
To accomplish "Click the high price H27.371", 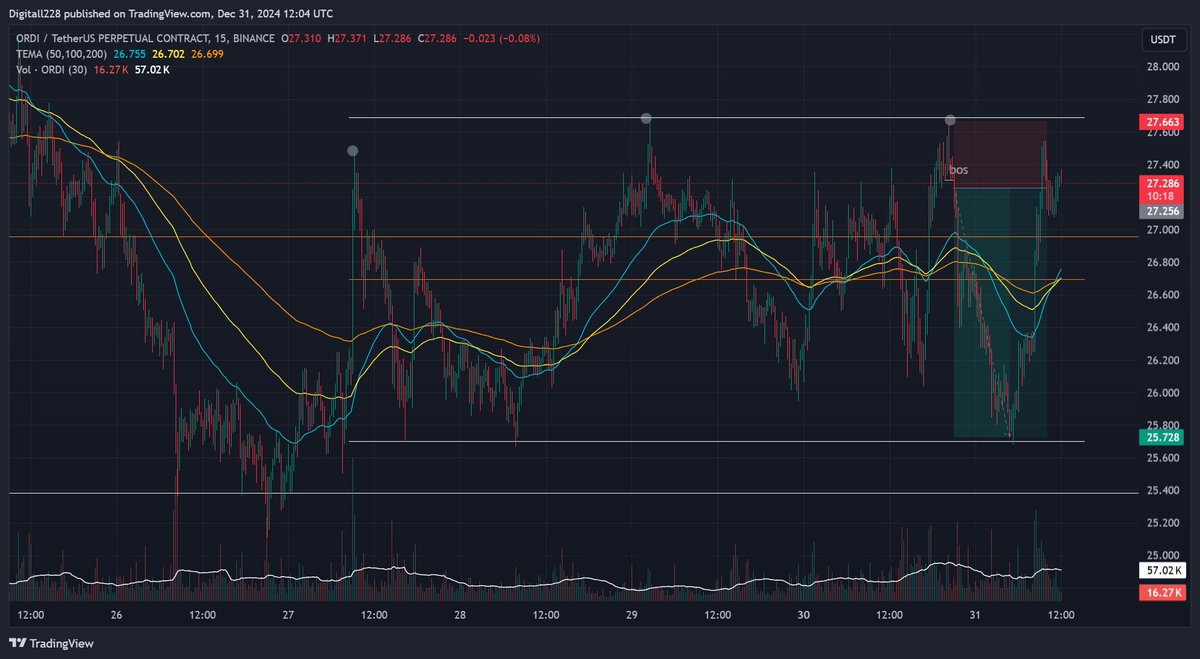I will click(349, 38).
